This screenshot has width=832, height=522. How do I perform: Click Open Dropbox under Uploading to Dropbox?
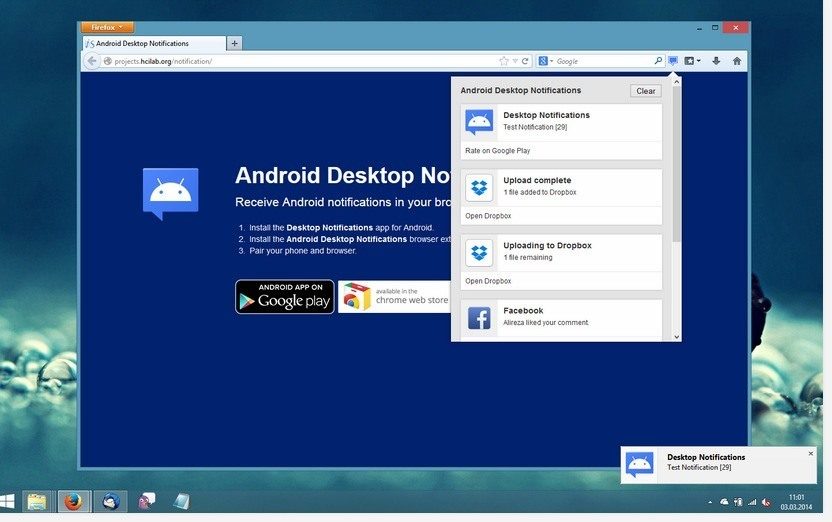pos(488,281)
